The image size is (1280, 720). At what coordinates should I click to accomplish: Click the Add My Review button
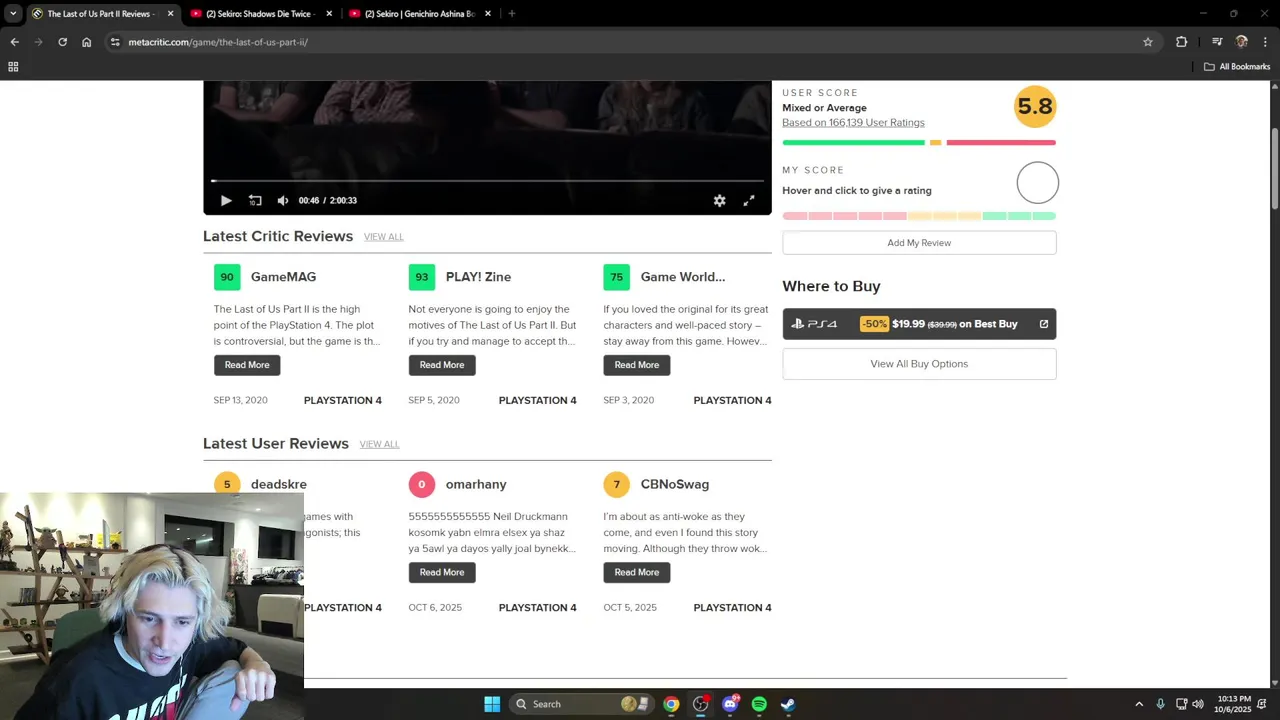pyautogui.click(x=919, y=243)
